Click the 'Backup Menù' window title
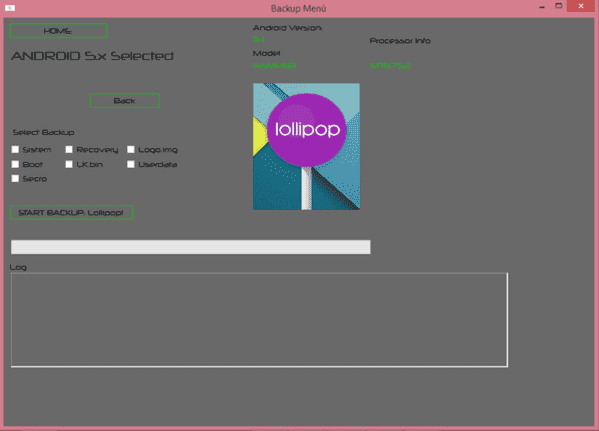This screenshot has height=431, width=599. [x=298, y=8]
